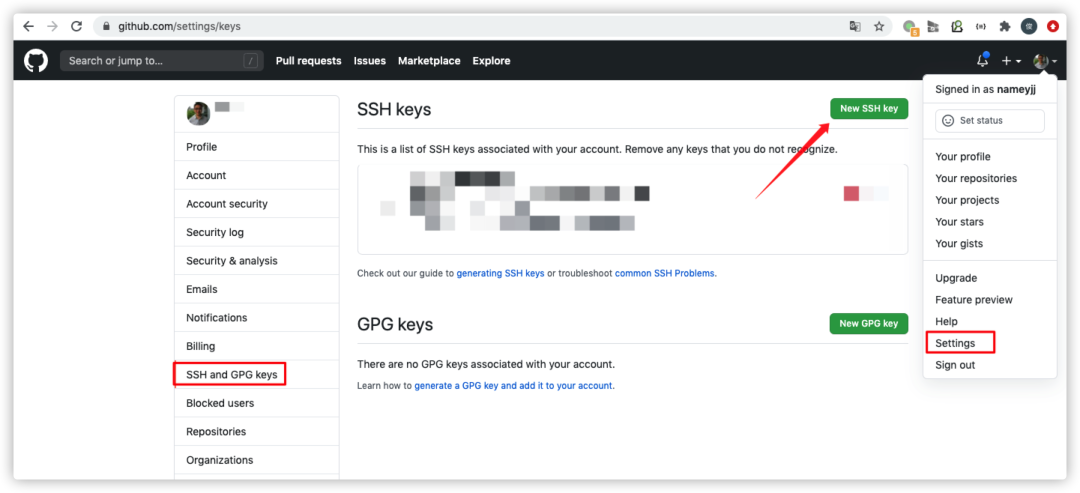The height and width of the screenshot is (493, 1080).
Task: Open Issues in the top nav
Action: coord(370,61)
